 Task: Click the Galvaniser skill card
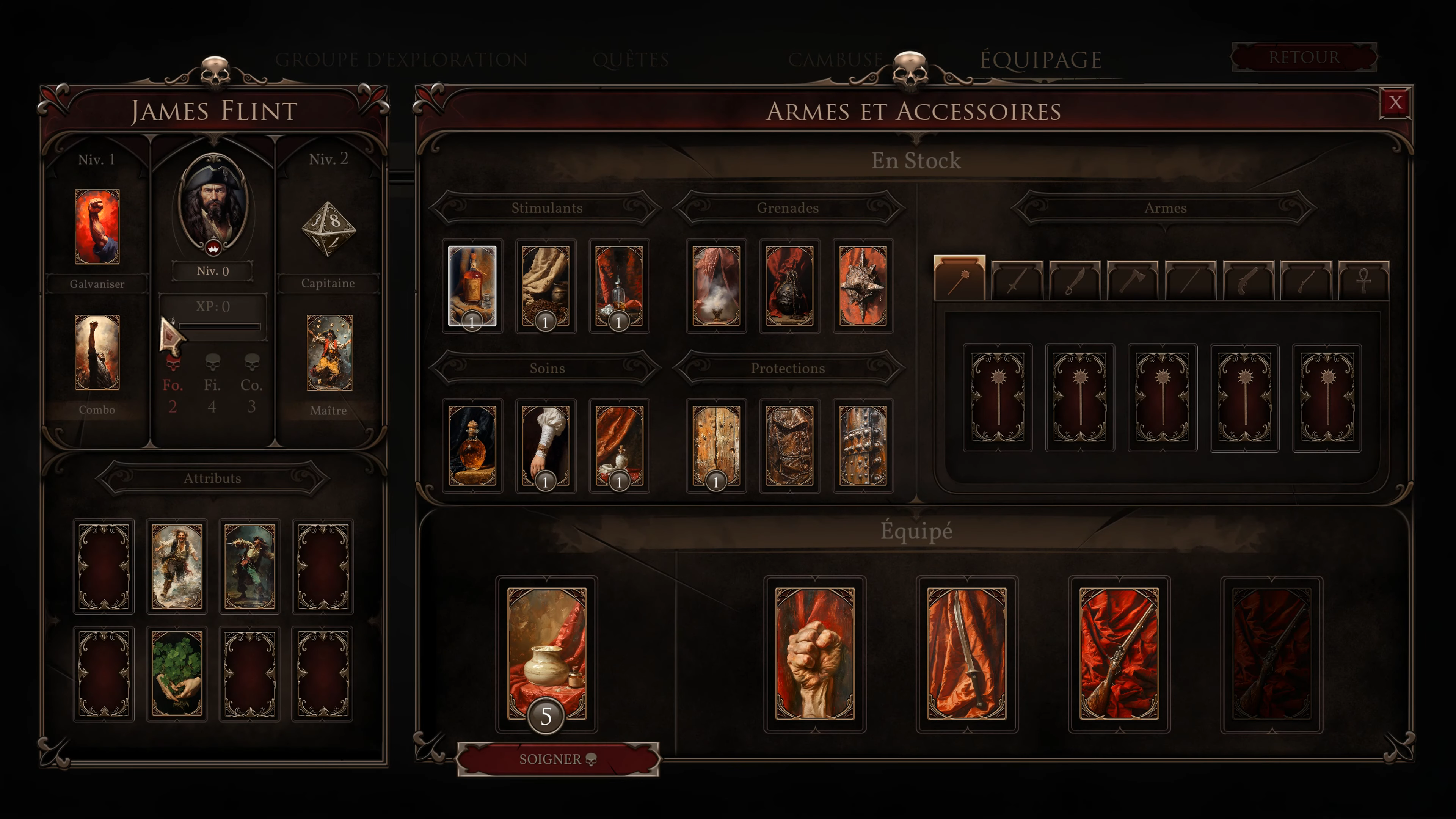click(97, 227)
